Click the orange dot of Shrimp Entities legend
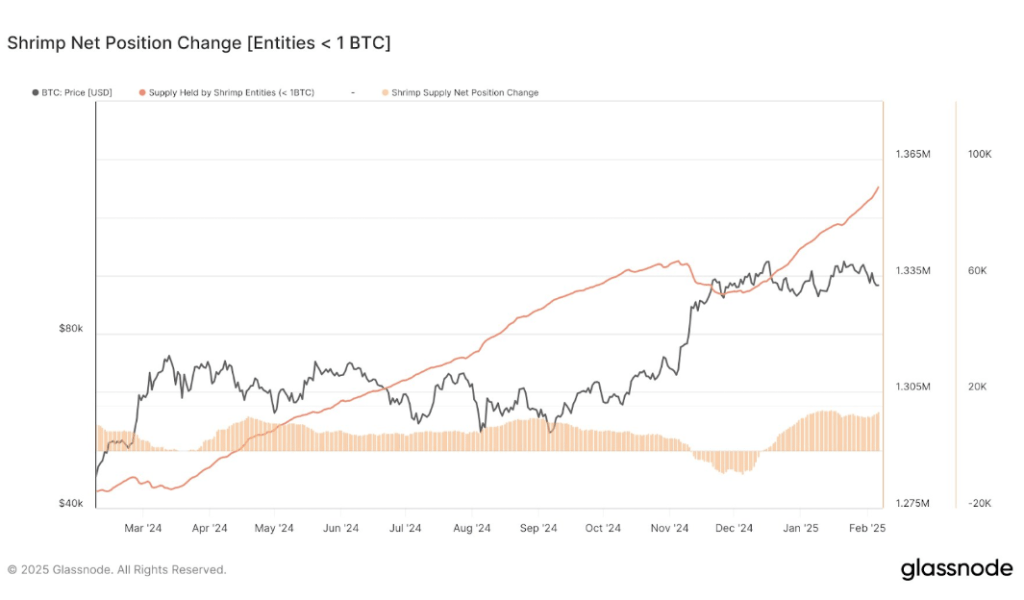 click(x=142, y=93)
